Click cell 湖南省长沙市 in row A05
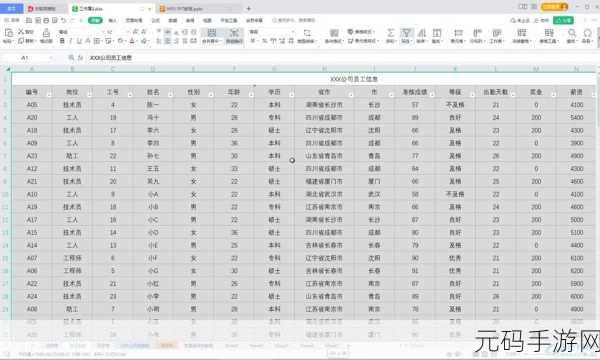 coord(324,105)
